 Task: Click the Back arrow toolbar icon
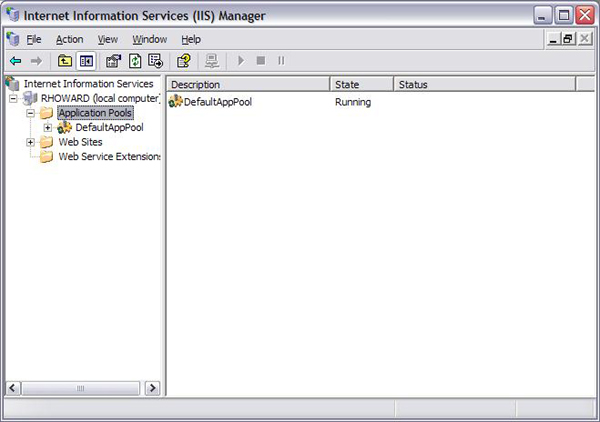tap(16, 61)
